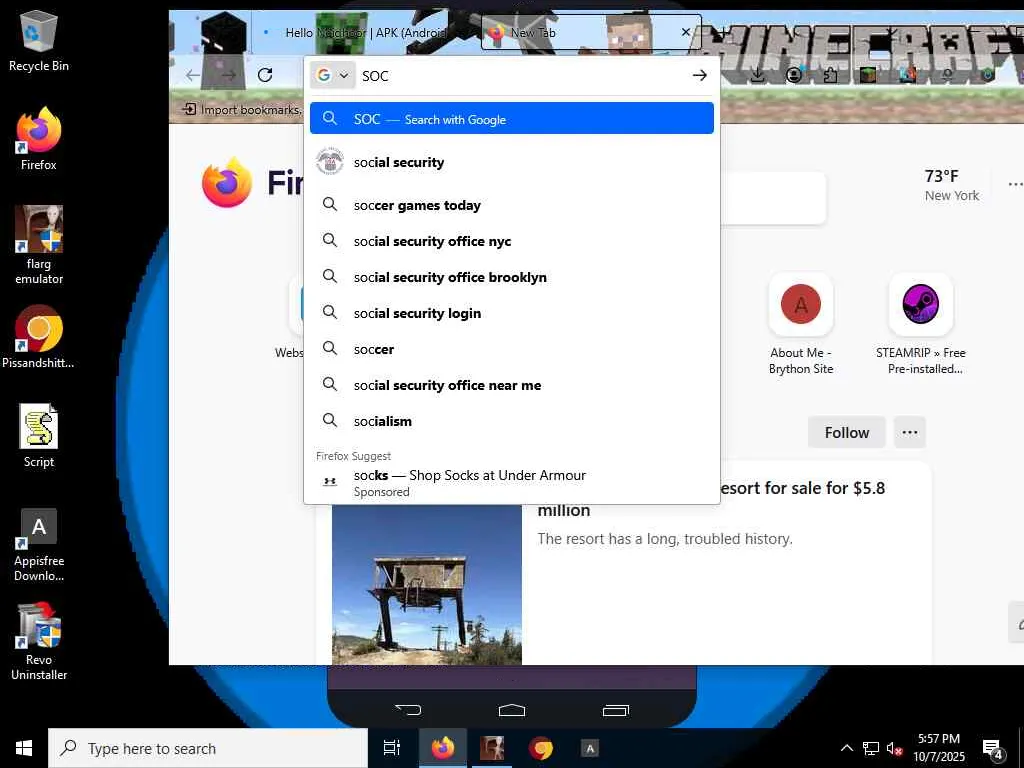Open the Firefox desktop shortcut
This screenshot has height=768, width=1024.
point(39,138)
